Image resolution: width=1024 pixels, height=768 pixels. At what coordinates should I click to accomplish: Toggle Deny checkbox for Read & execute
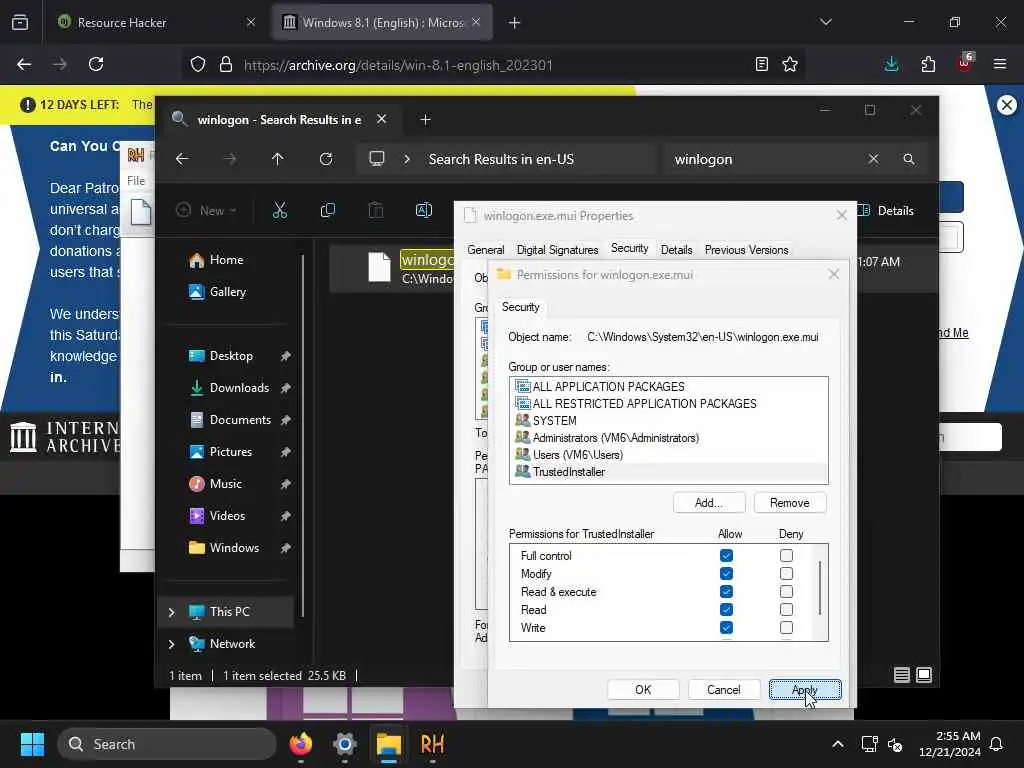tap(786, 592)
